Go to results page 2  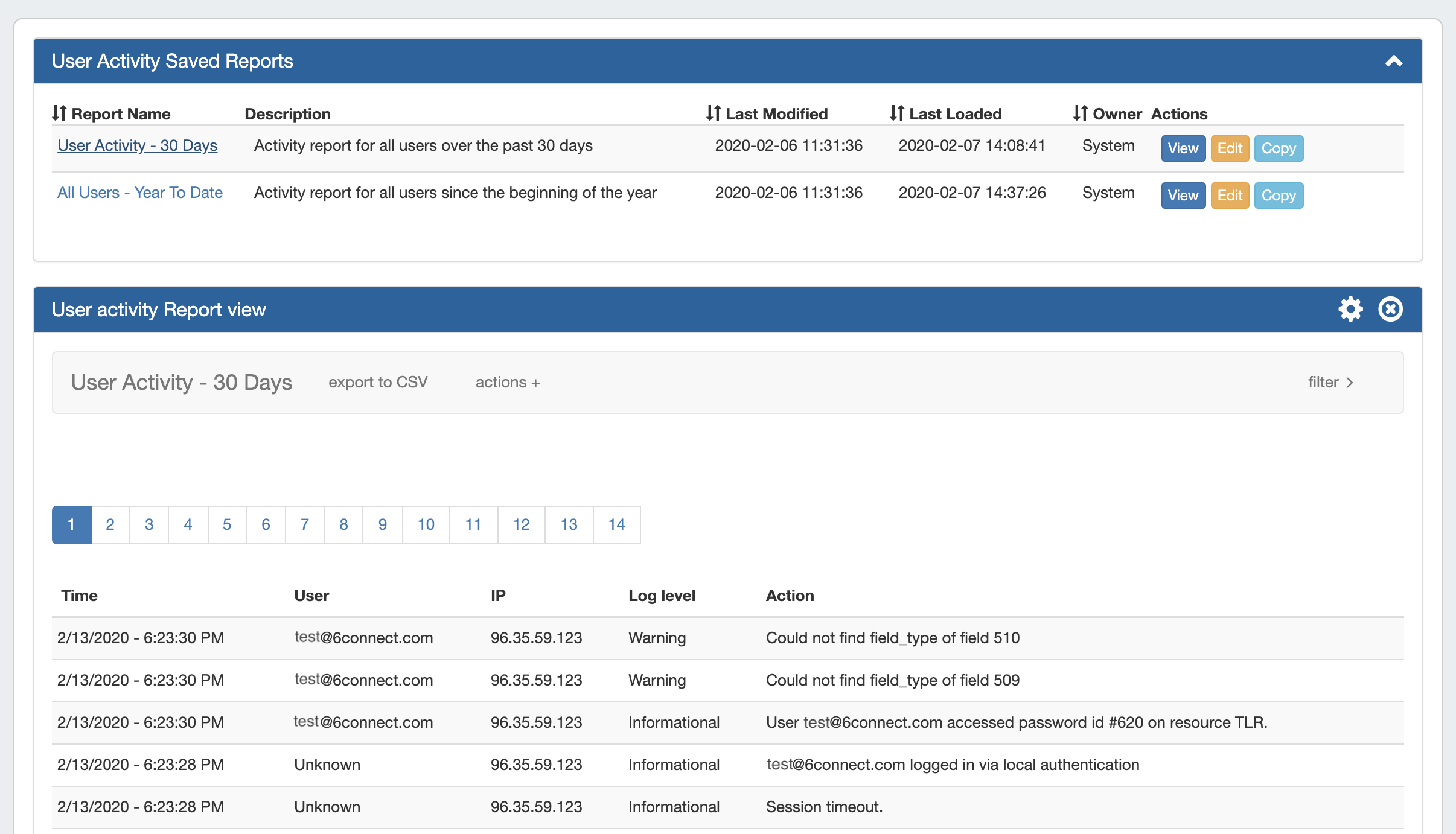(x=110, y=525)
